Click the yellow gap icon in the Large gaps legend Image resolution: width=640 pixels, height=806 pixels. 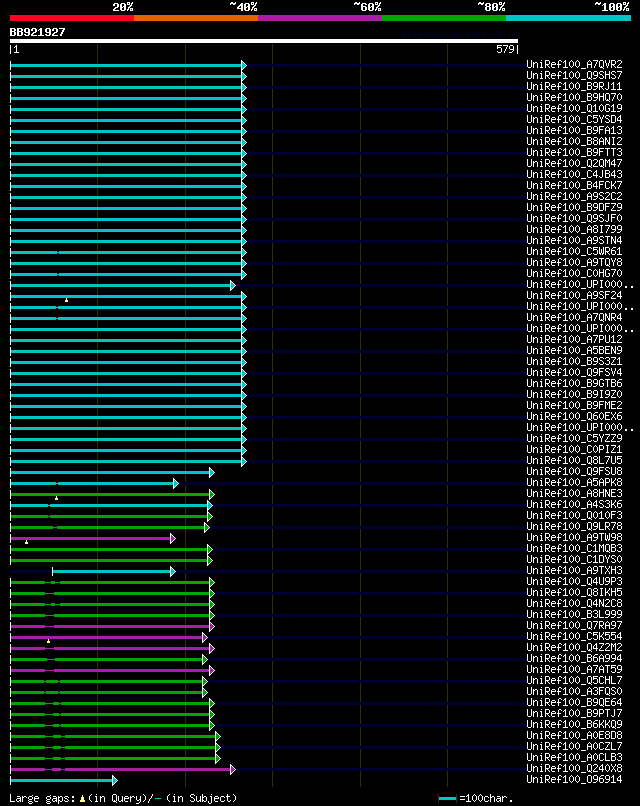pos(82,798)
